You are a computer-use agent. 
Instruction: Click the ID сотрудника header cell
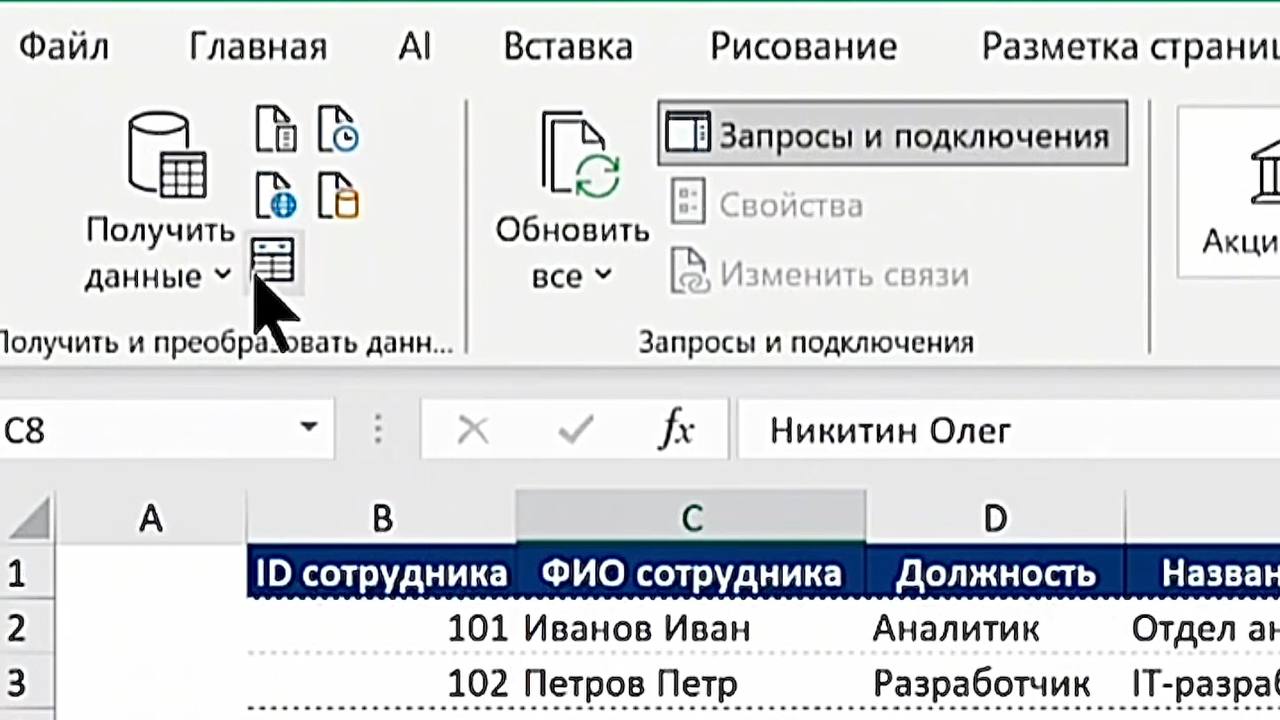click(x=381, y=573)
